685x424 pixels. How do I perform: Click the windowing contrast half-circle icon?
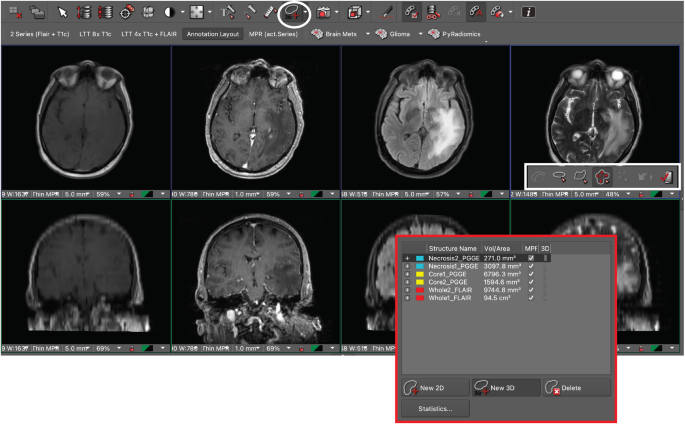coord(169,12)
